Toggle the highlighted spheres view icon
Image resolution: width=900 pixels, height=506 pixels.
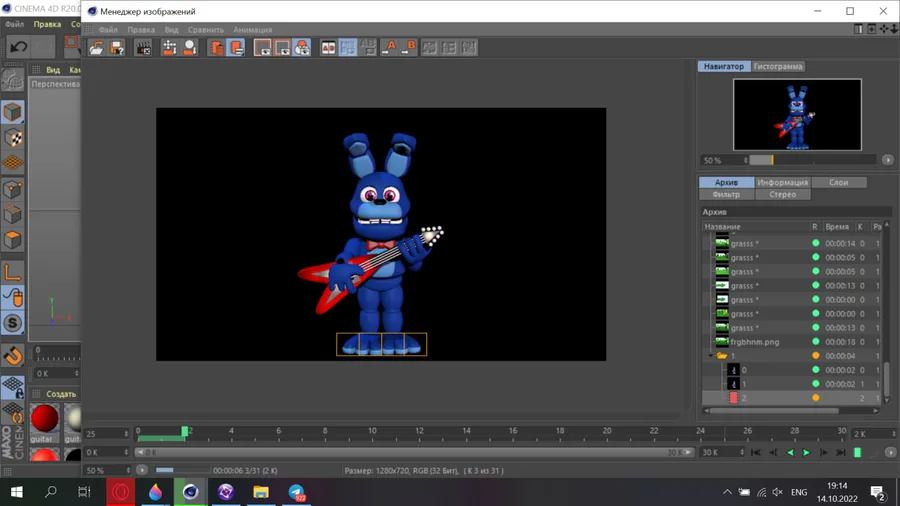pyautogui.click(x=302, y=48)
